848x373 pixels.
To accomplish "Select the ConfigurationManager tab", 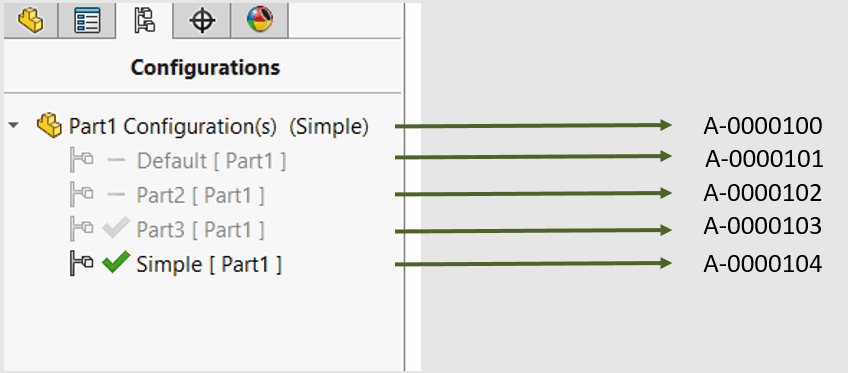I will coord(144,21).
